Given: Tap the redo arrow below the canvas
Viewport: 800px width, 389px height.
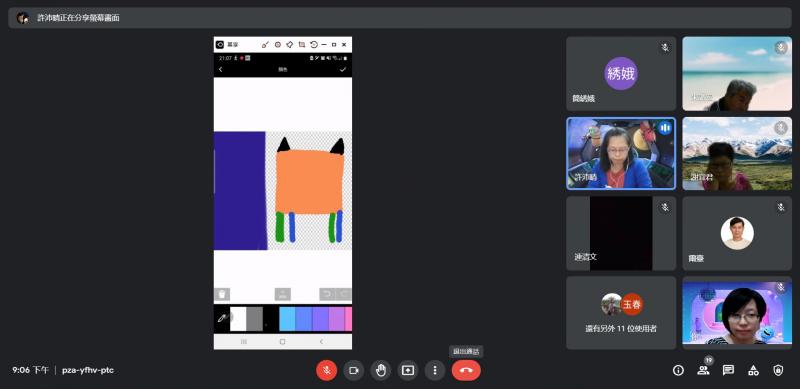Looking at the screenshot, I should [x=344, y=295].
